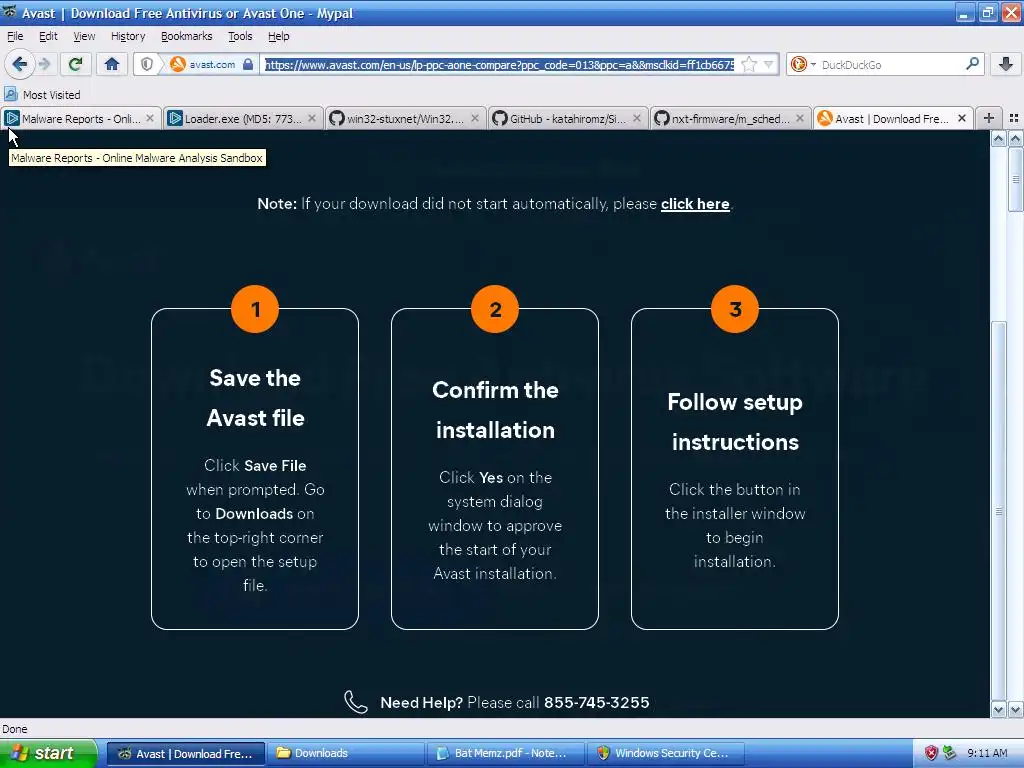Image resolution: width=1024 pixels, height=768 pixels.
Task: Click the red security shield tray icon
Action: 931,753
